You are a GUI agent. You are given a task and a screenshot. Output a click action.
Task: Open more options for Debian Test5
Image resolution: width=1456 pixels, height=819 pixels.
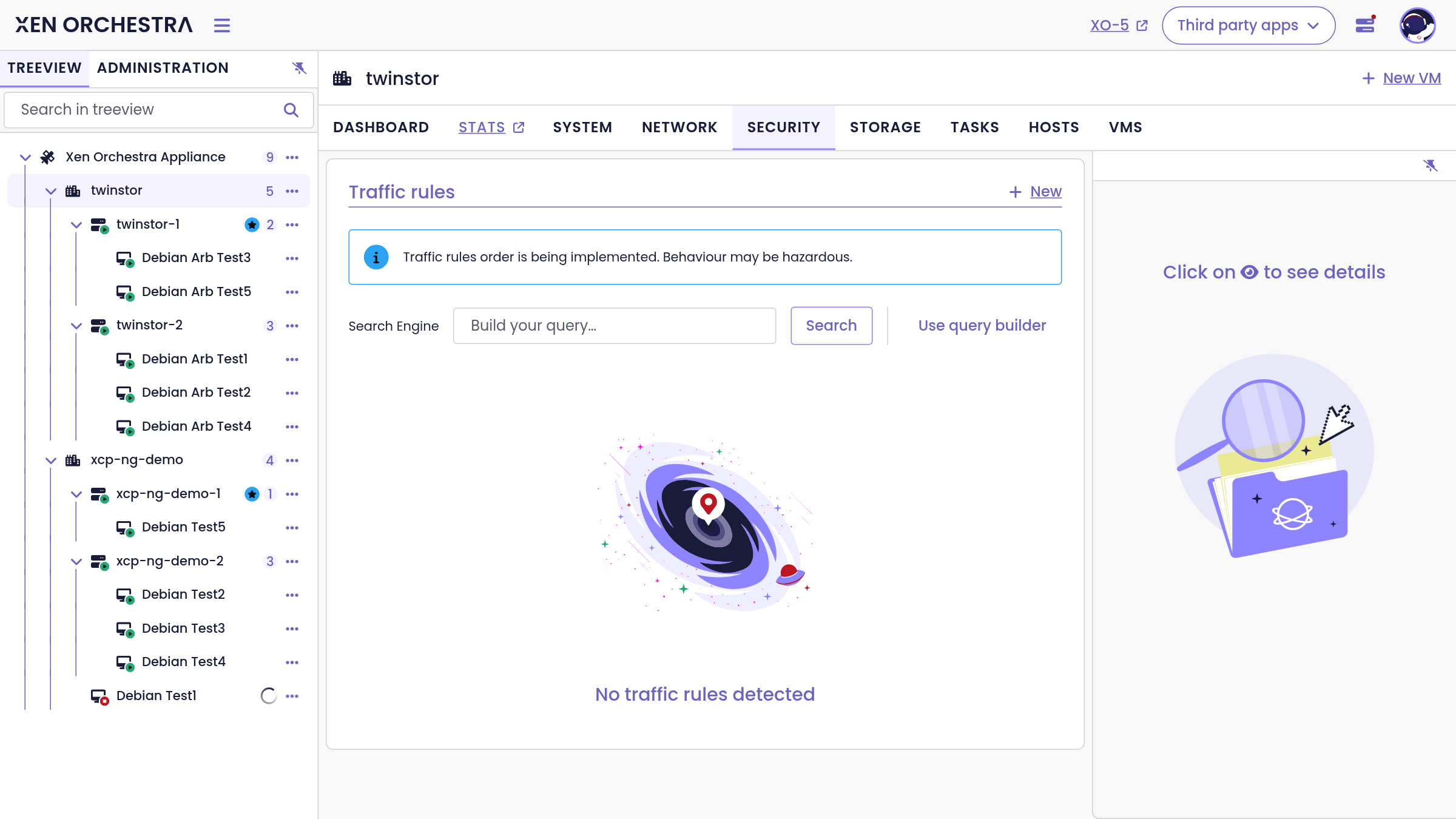[292, 528]
